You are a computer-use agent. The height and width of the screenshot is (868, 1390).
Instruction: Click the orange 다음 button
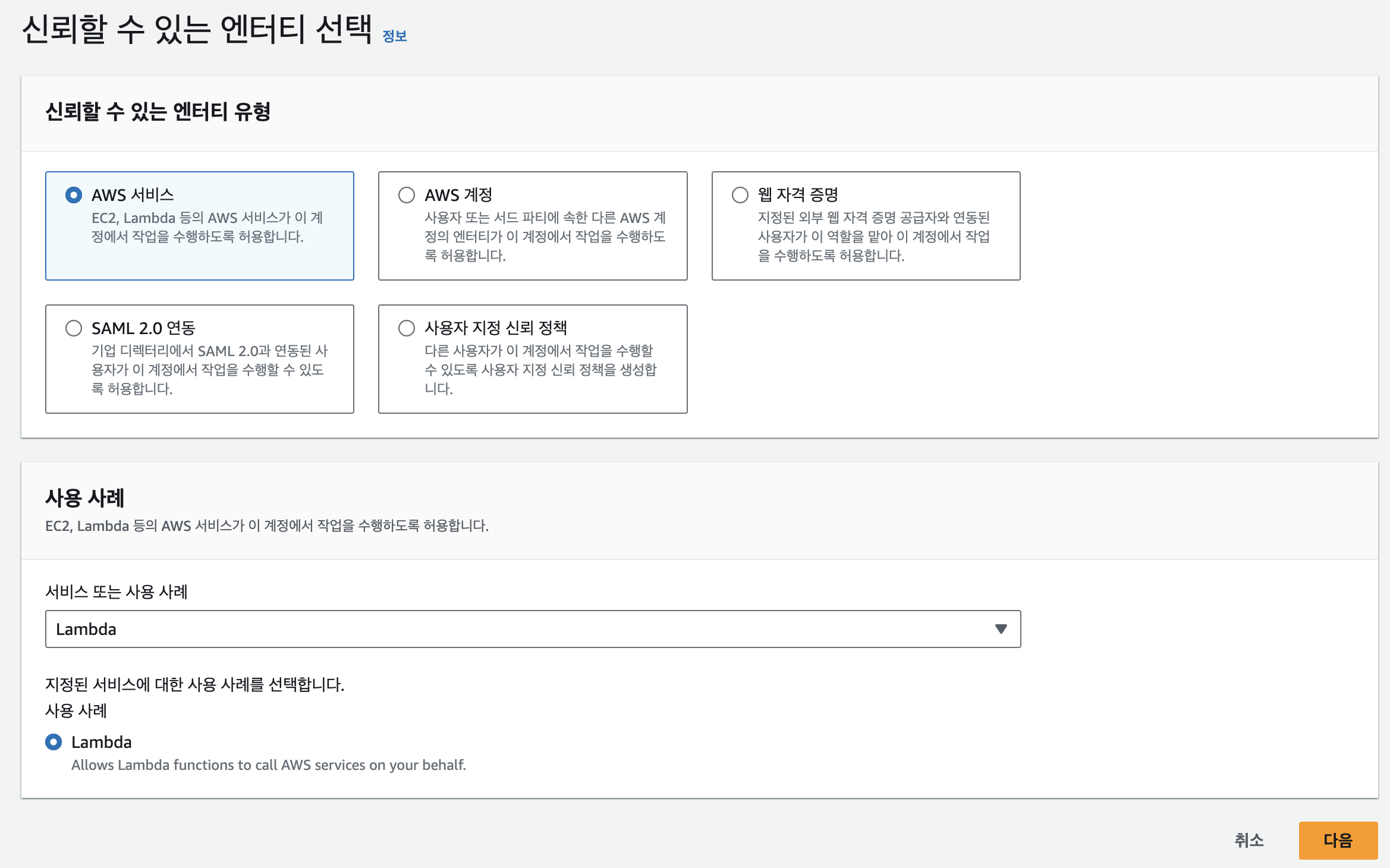(x=1338, y=840)
